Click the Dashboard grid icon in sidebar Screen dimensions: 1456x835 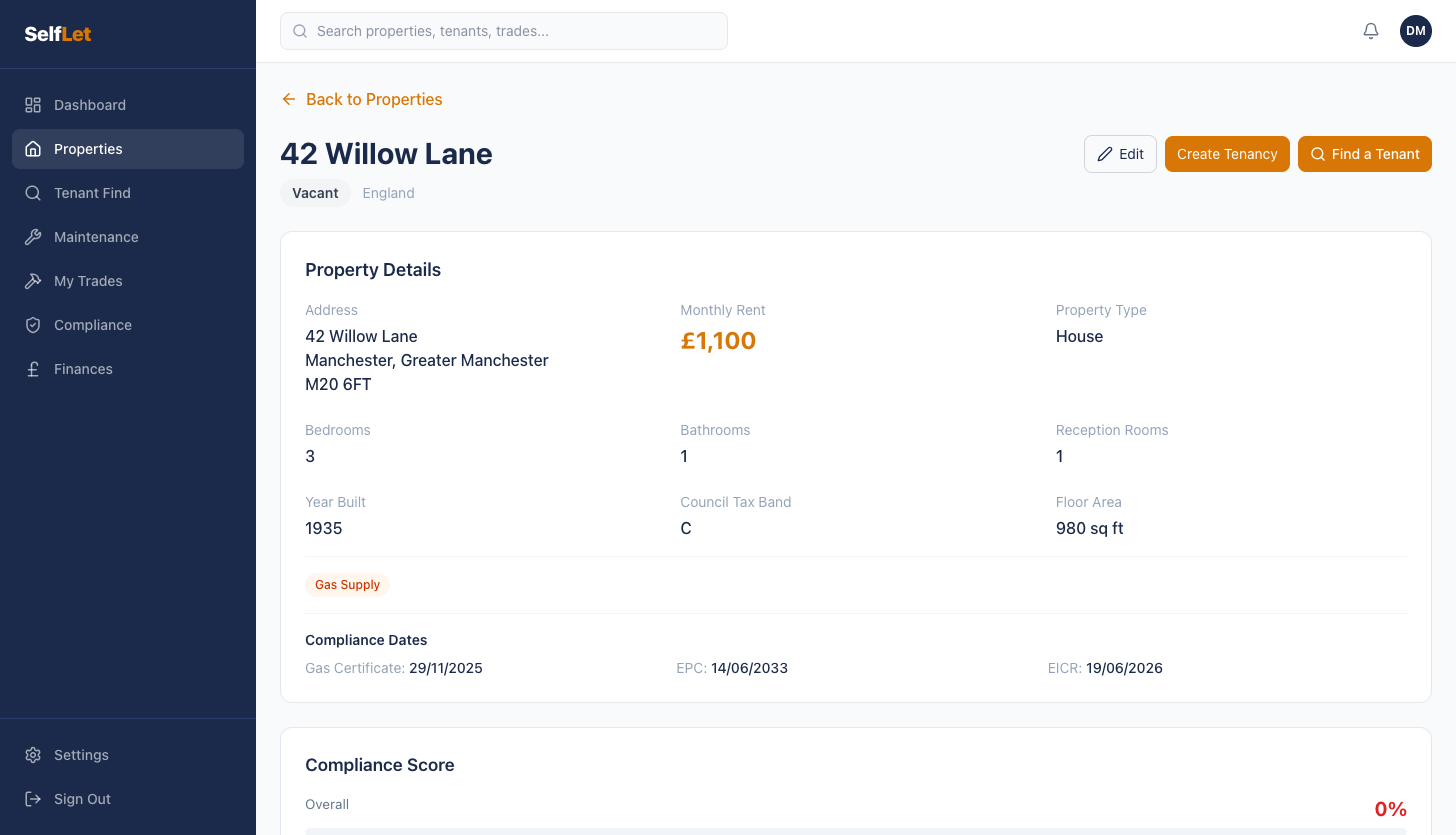(x=33, y=105)
